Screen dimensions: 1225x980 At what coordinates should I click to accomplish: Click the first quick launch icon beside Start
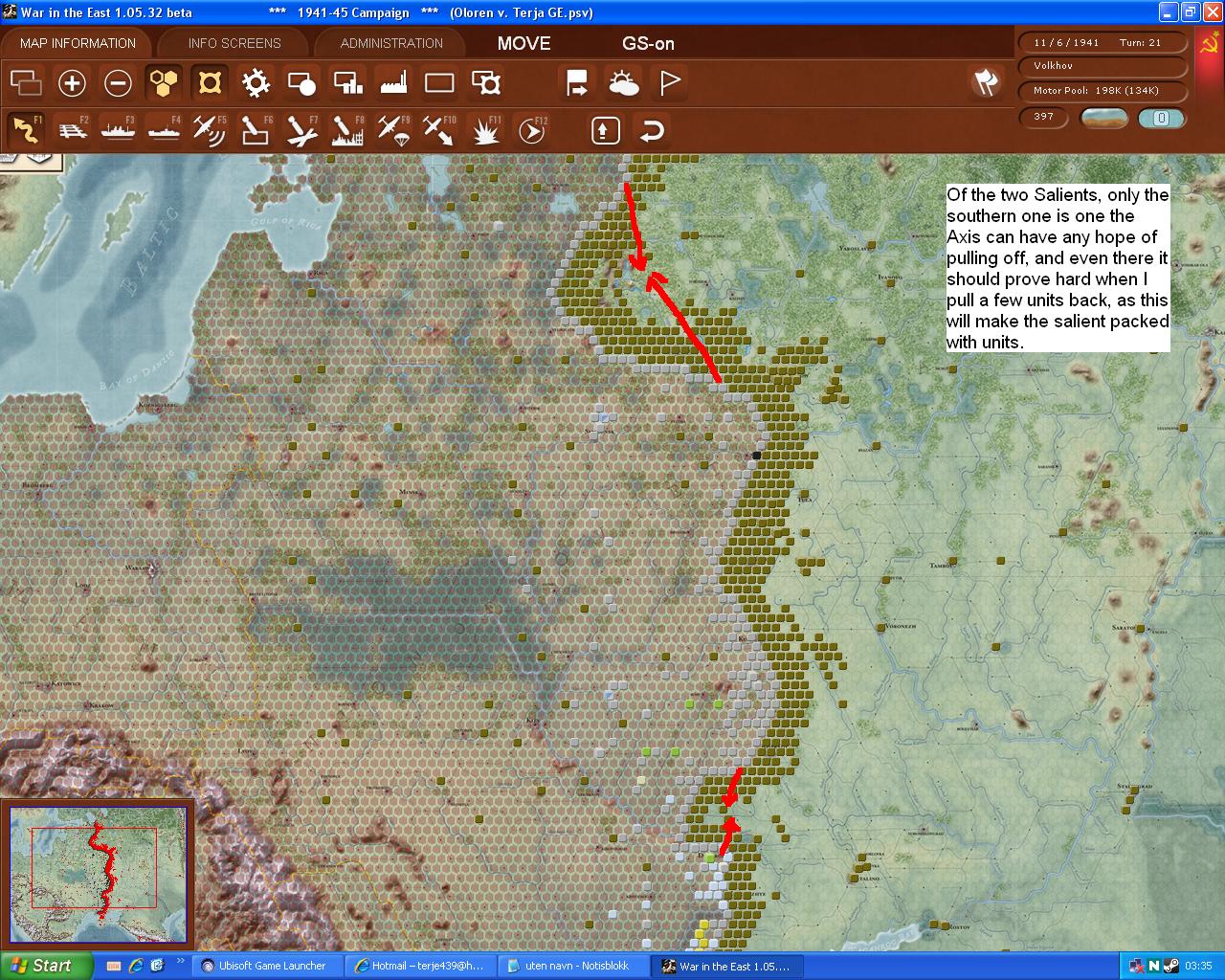(x=114, y=966)
